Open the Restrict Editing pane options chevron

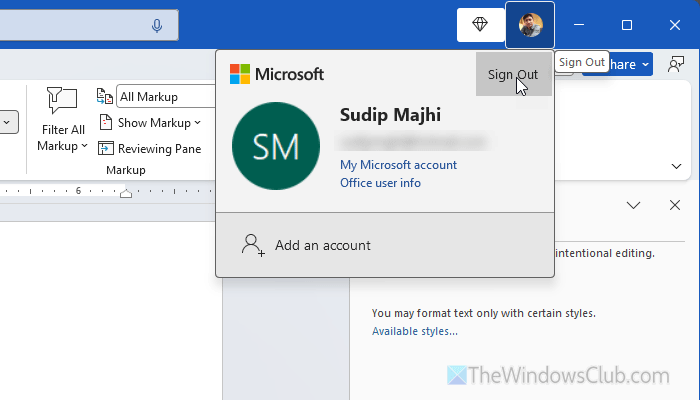click(633, 205)
